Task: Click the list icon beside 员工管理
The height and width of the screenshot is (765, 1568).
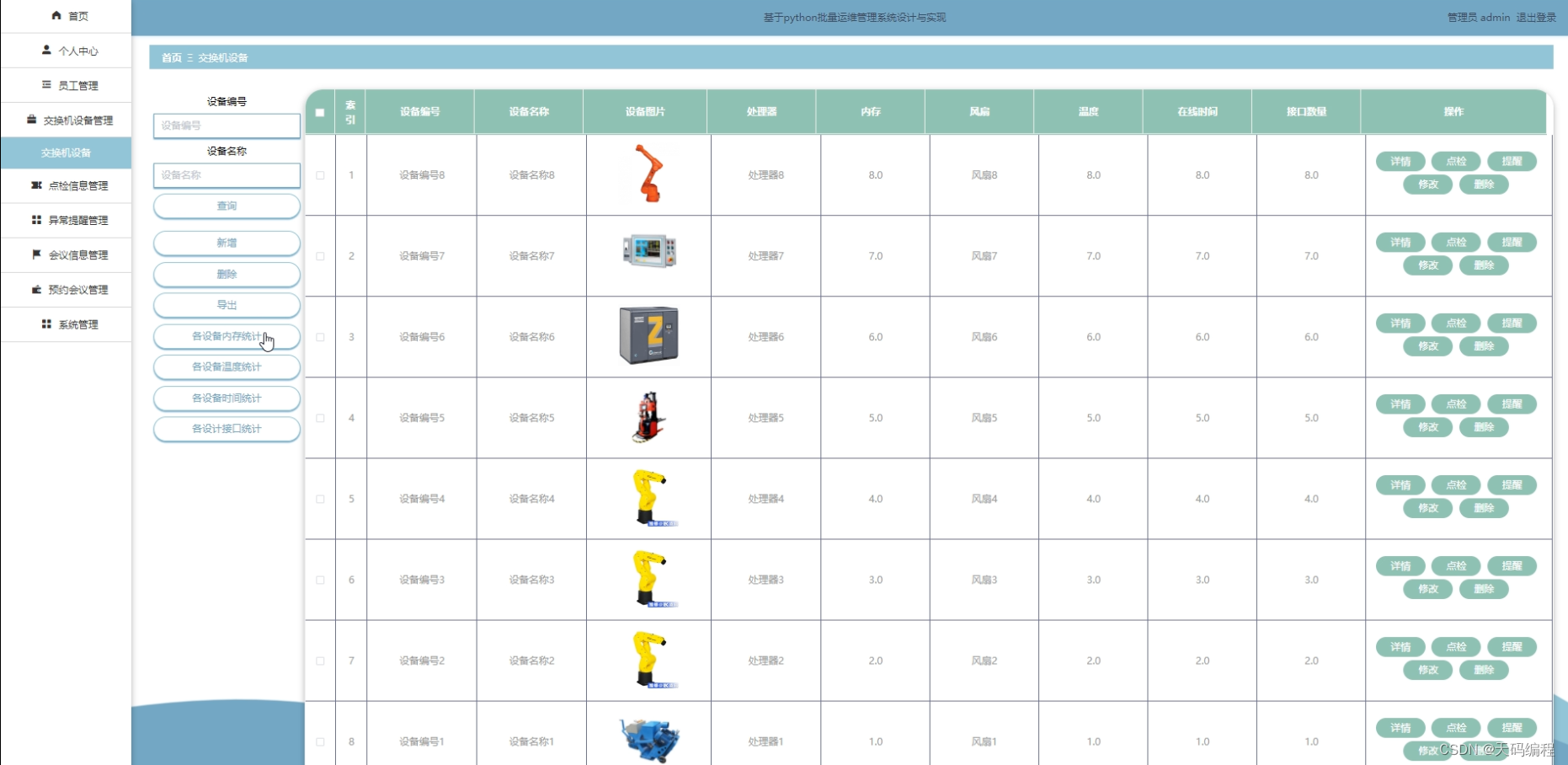Action: click(x=46, y=84)
